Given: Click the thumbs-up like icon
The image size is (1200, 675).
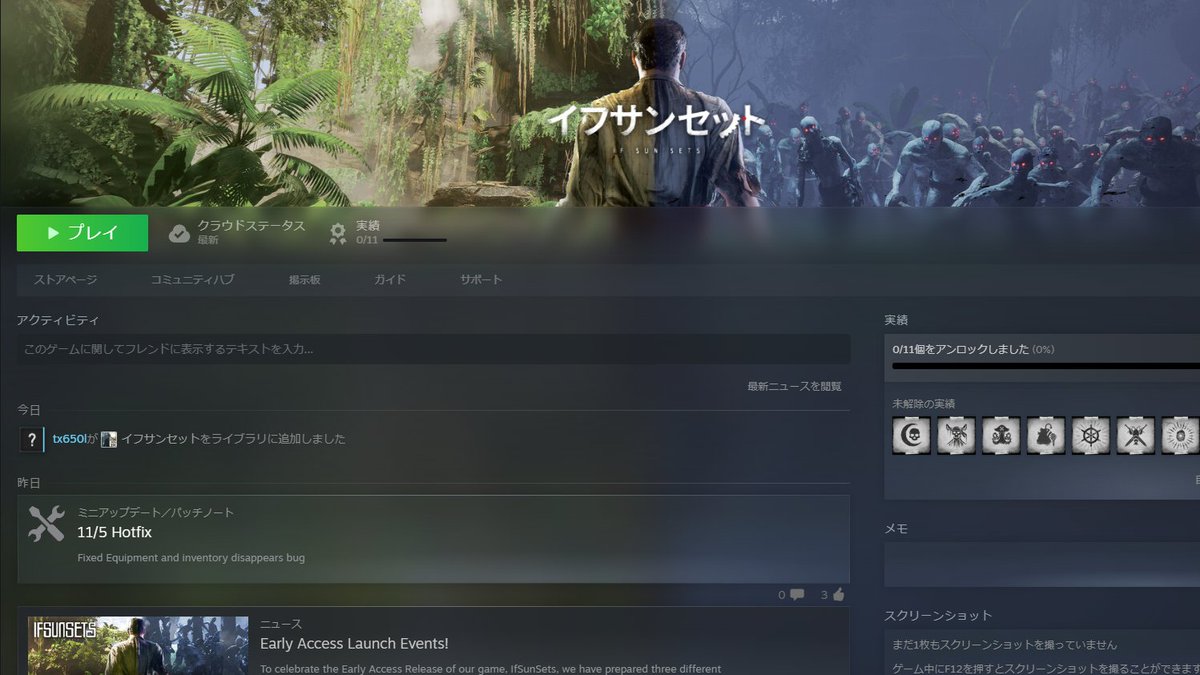Looking at the screenshot, I should [838, 594].
